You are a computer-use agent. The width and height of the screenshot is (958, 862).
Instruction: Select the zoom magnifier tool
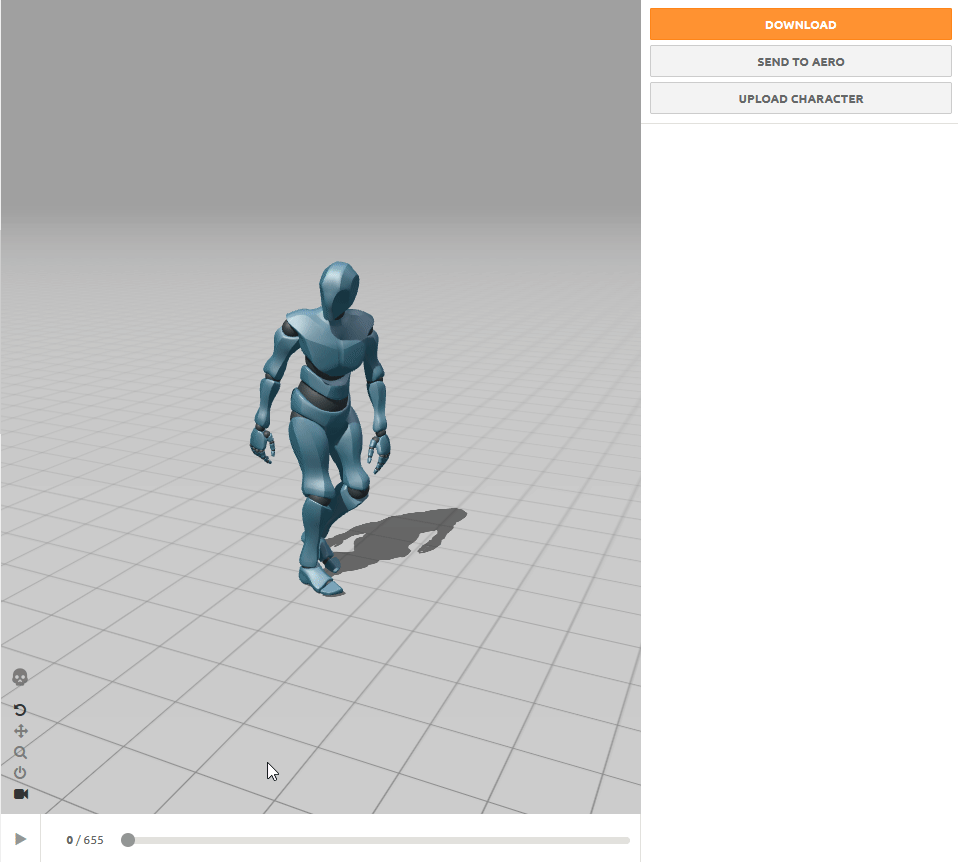(18, 751)
